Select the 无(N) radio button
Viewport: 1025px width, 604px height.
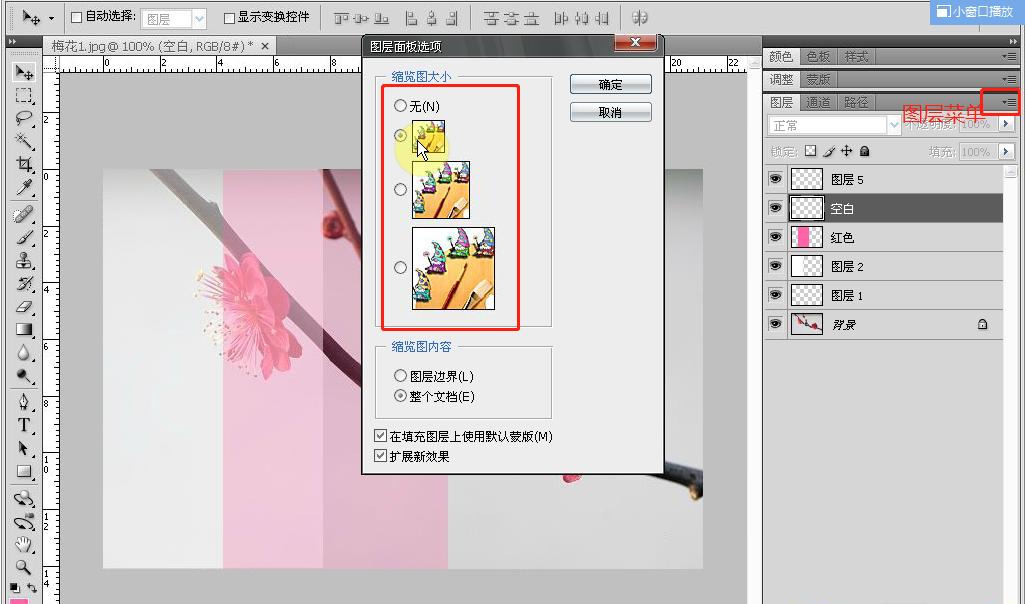click(x=401, y=105)
